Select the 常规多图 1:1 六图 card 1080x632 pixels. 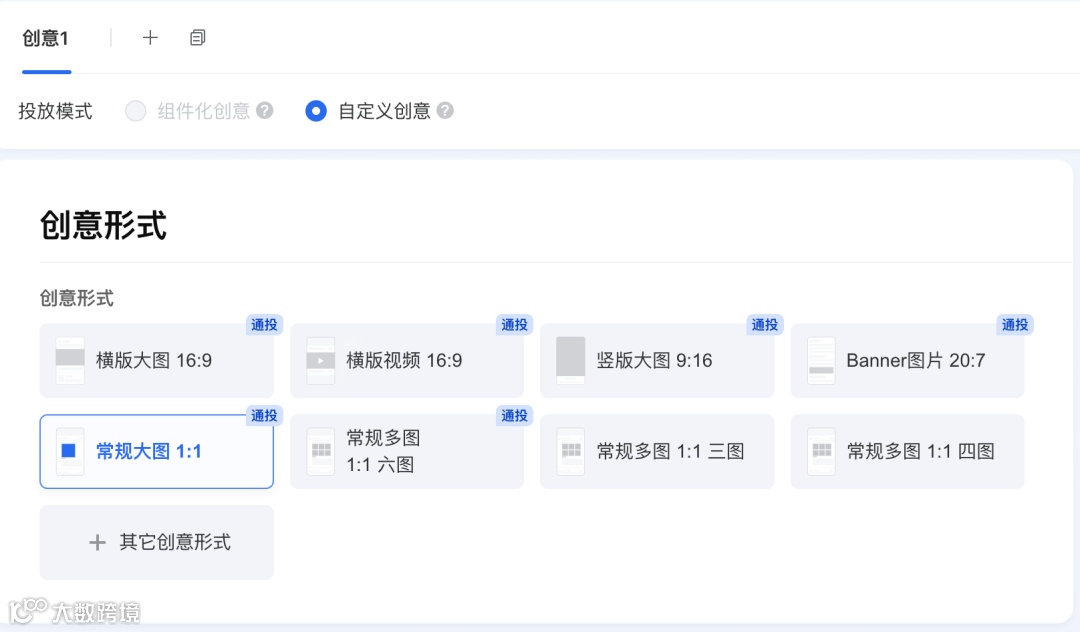point(406,451)
